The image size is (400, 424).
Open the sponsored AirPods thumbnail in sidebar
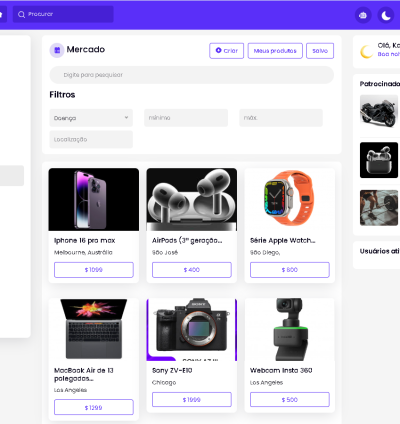tap(379, 160)
